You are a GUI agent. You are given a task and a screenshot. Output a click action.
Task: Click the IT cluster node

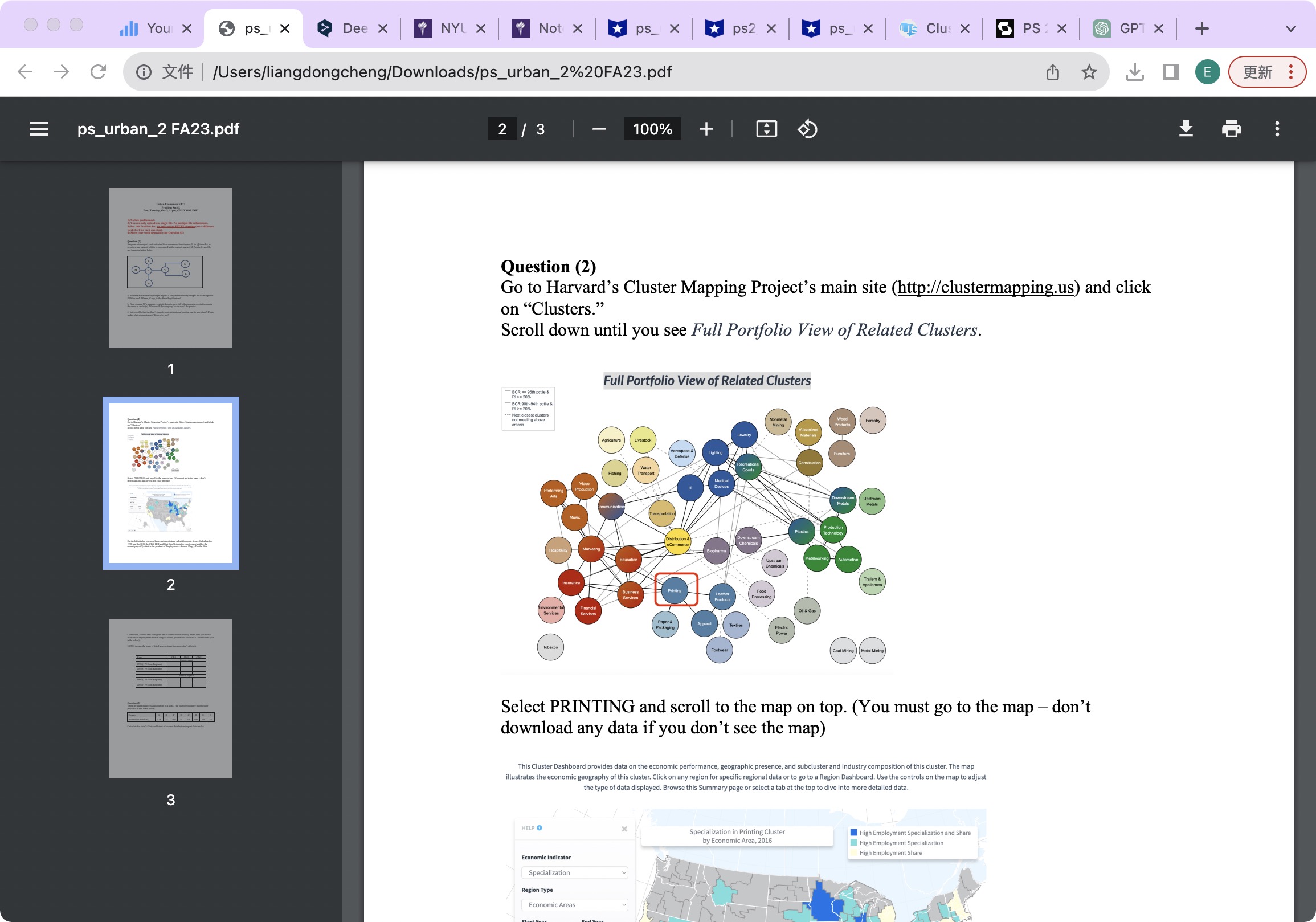pyautogui.click(x=690, y=488)
